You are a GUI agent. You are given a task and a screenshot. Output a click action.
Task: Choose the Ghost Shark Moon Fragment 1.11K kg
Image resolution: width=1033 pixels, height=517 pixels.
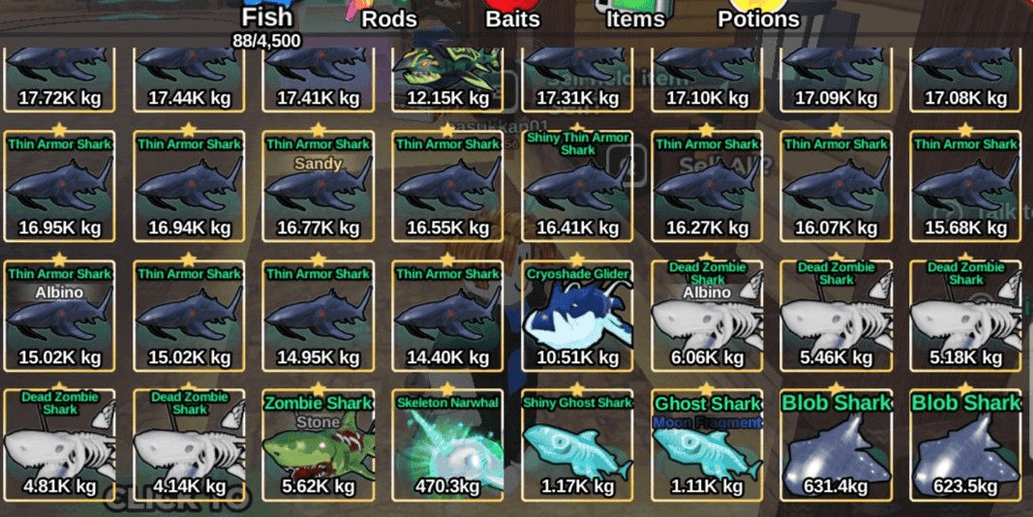pyautogui.click(x=707, y=446)
